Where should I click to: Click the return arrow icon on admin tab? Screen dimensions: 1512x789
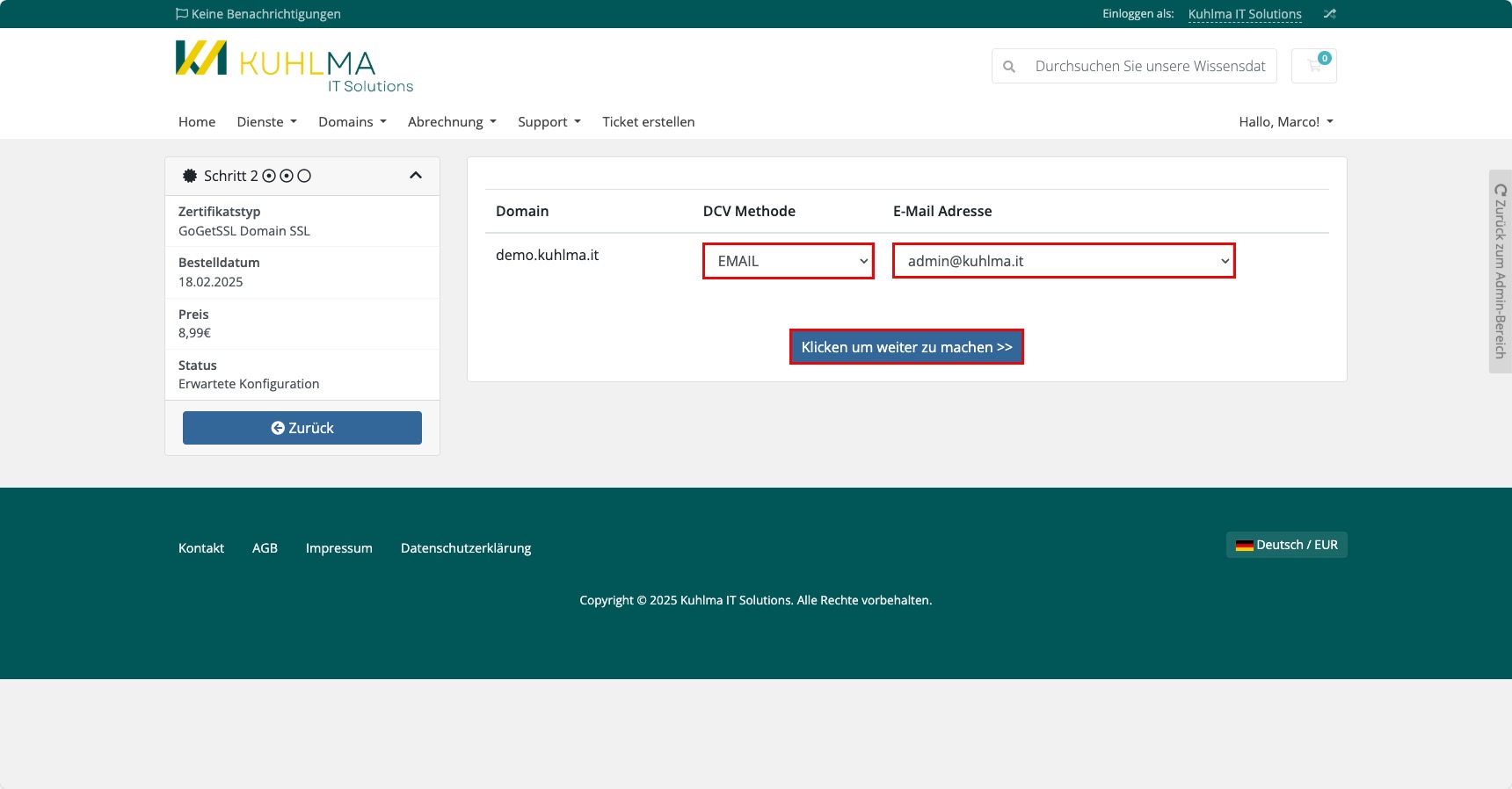1501,190
